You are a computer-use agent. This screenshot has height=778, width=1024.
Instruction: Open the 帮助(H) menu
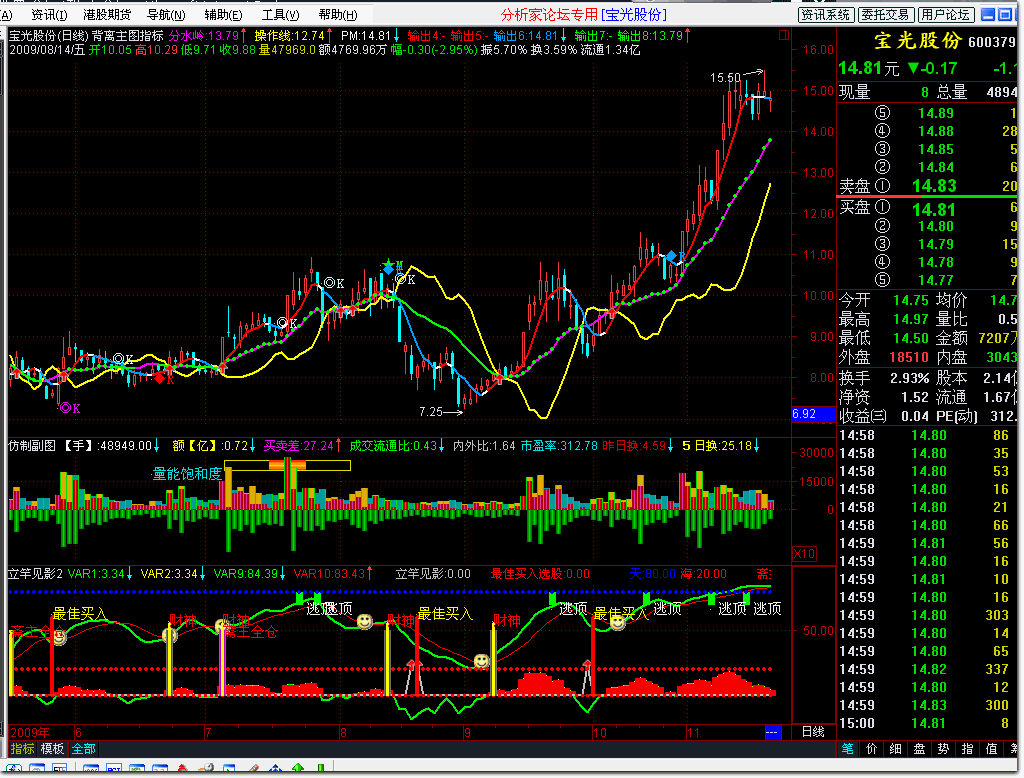338,14
